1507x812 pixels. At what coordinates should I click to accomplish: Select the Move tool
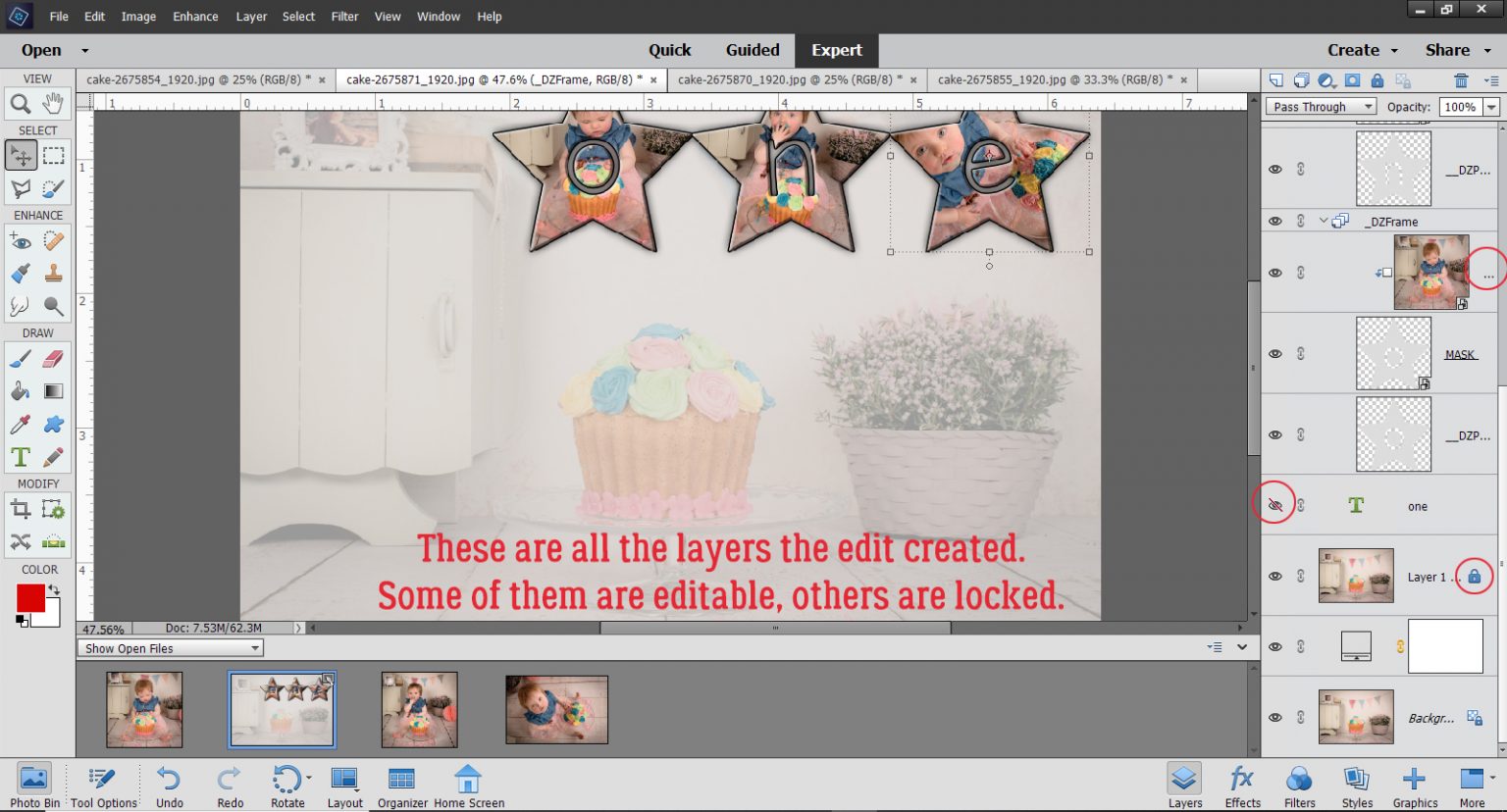21,154
